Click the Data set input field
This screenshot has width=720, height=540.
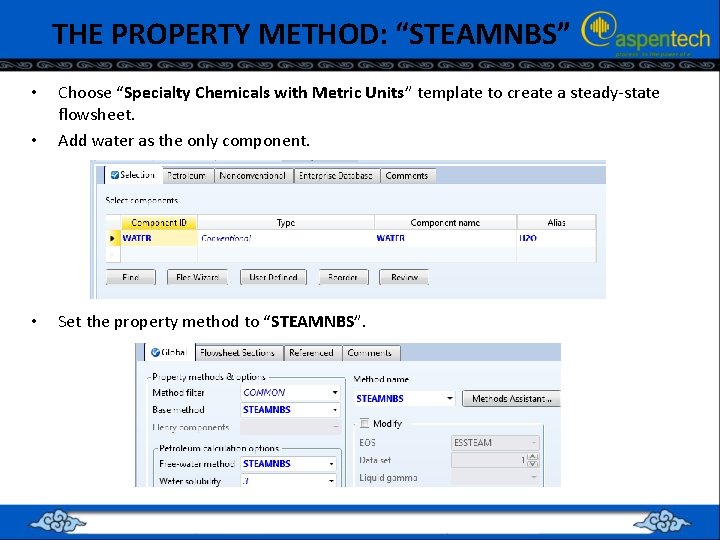click(x=489, y=460)
